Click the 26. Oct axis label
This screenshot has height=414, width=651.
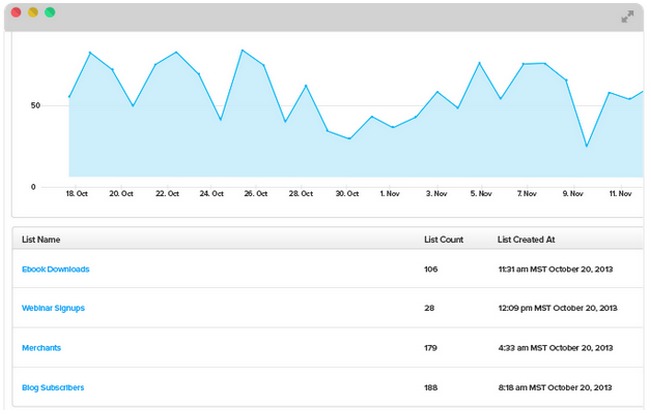pos(256,194)
